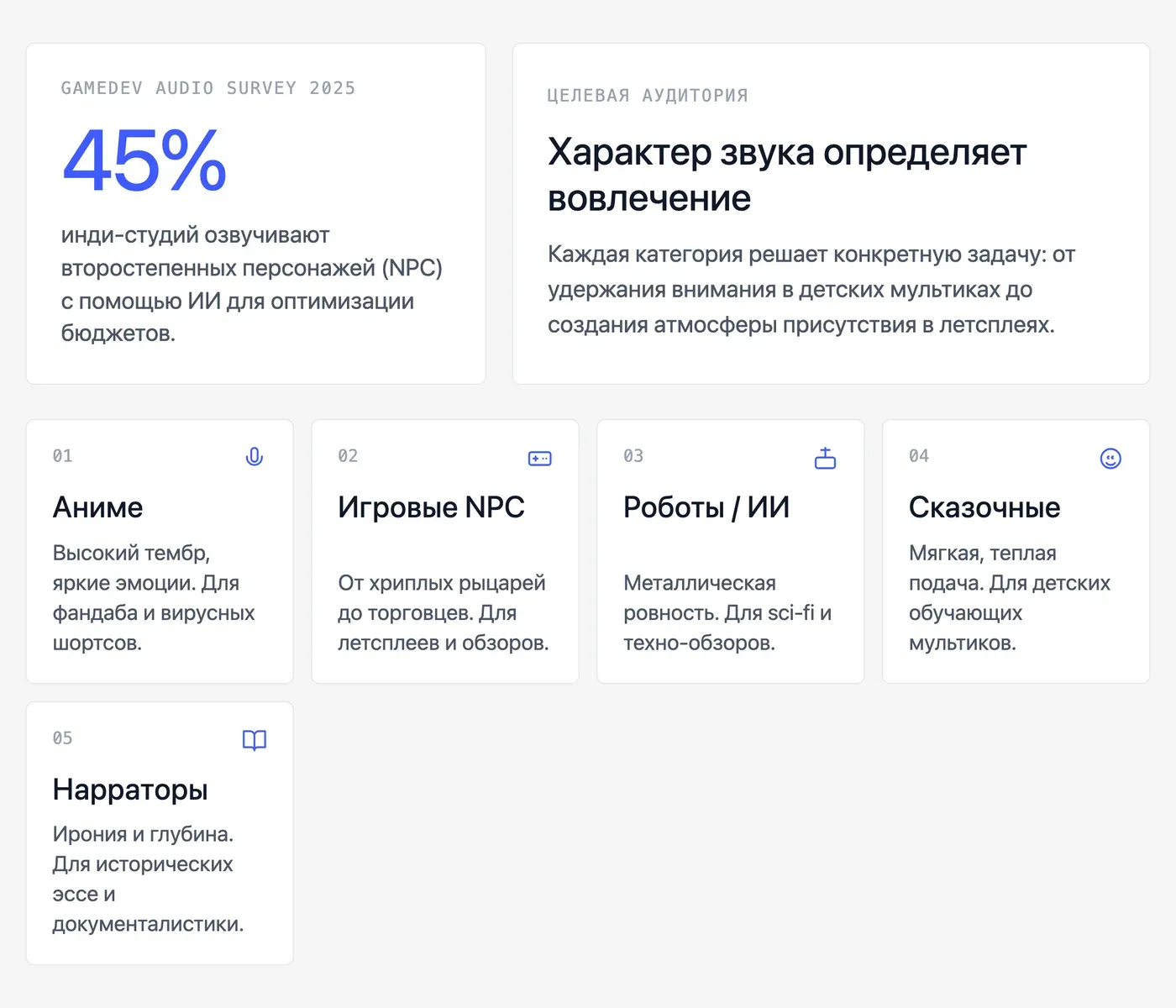The width and height of the screenshot is (1176, 1008).
Task: Click the large 45% statistic
Action: pos(144,160)
